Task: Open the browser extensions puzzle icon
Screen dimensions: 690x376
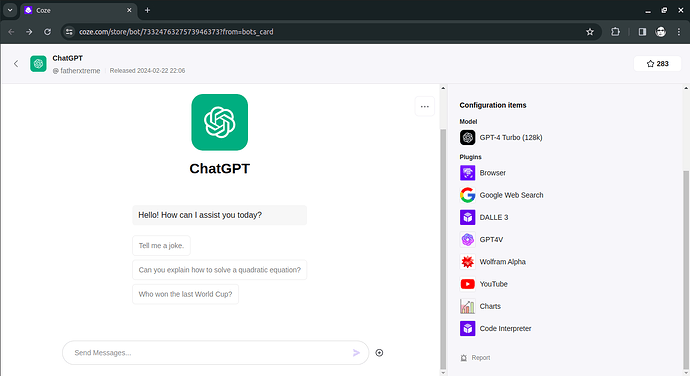Action: click(x=615, y=32)
